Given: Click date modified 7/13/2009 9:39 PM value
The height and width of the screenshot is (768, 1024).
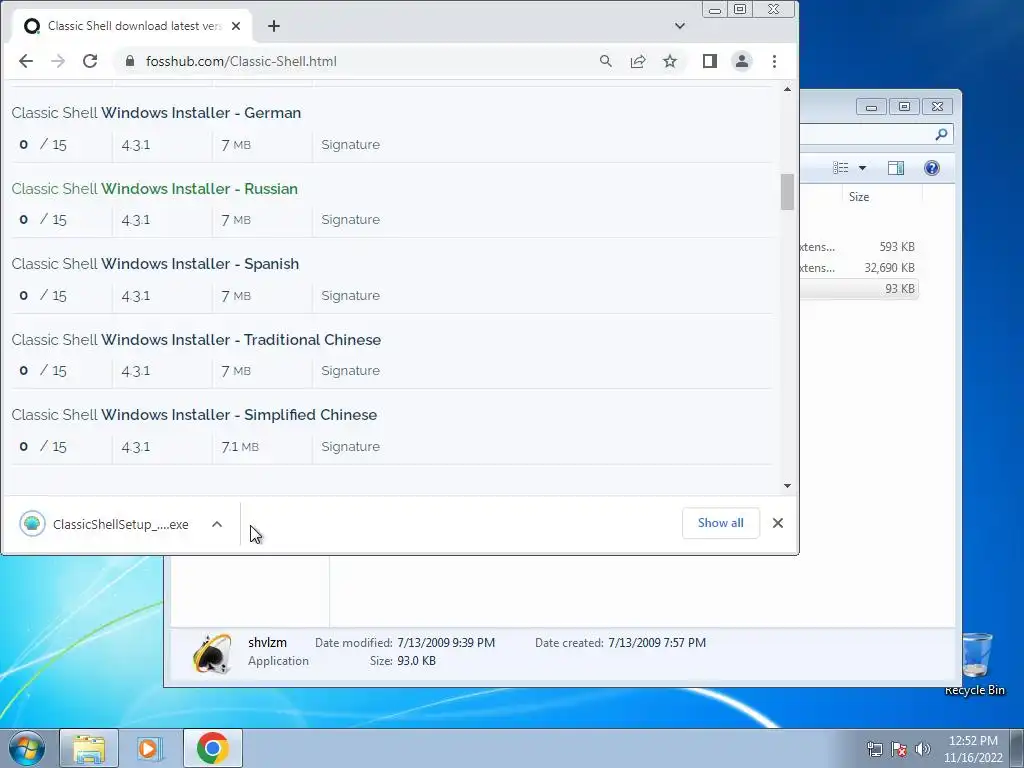Looking at the screenshot, I should (x=446, y=643).
